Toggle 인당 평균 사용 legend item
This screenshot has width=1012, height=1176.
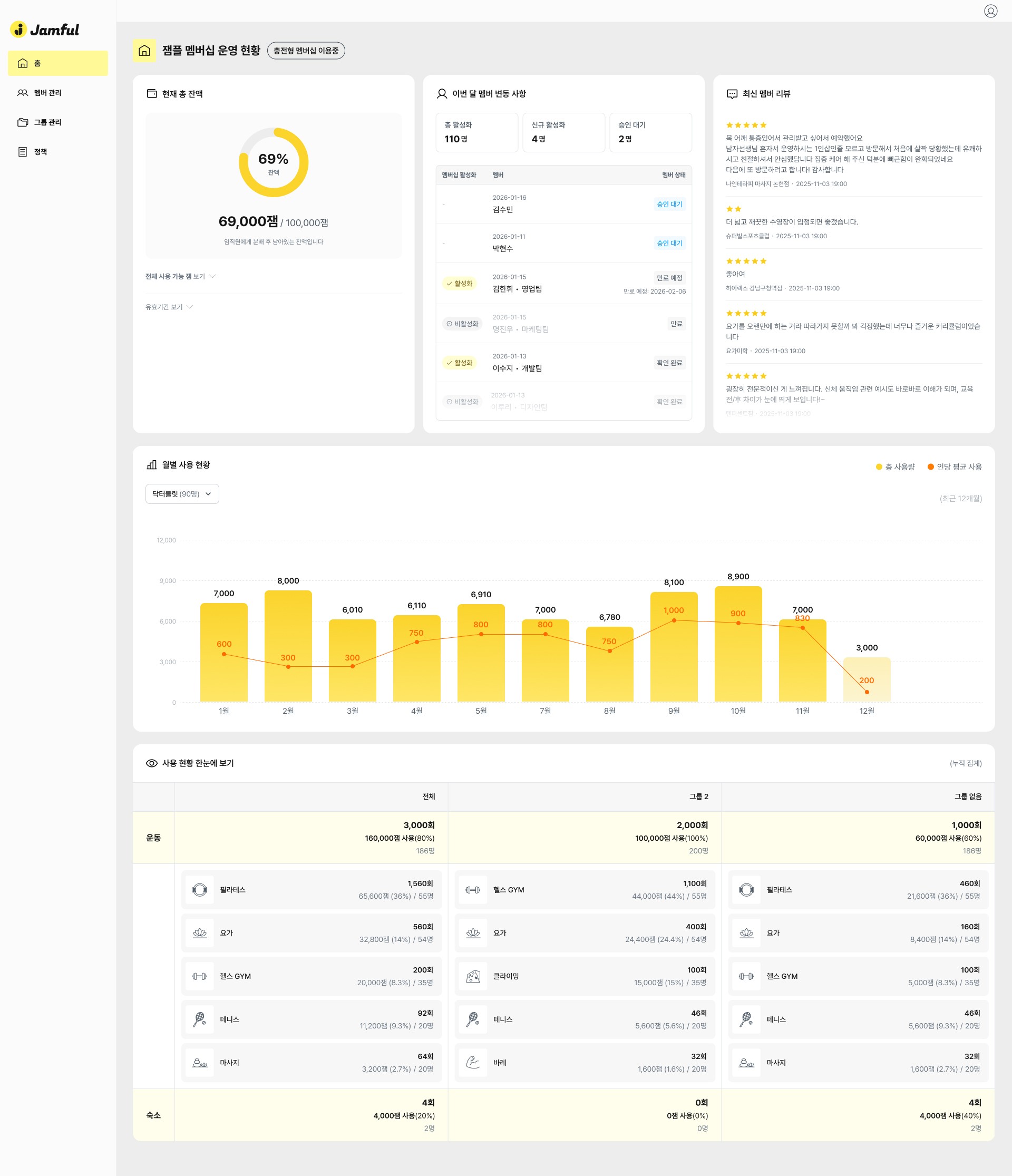954,466
